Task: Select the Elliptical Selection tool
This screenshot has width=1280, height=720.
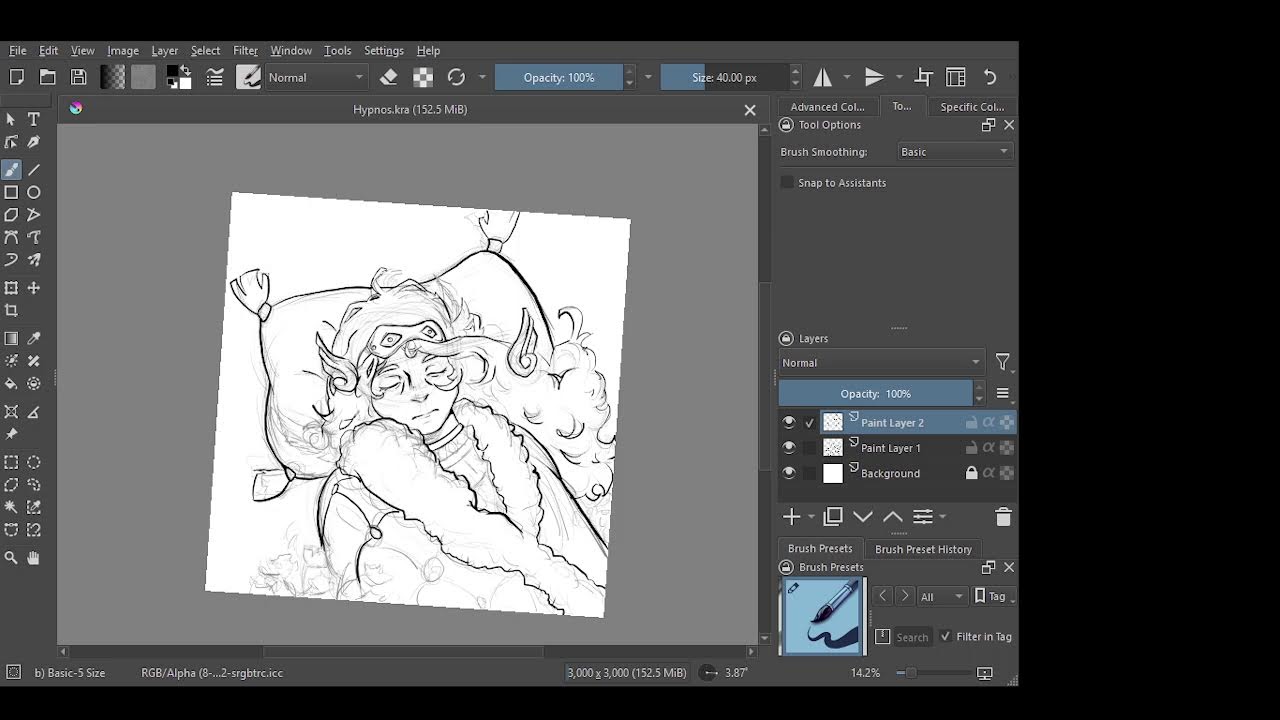Action: [x=34, y=462]
